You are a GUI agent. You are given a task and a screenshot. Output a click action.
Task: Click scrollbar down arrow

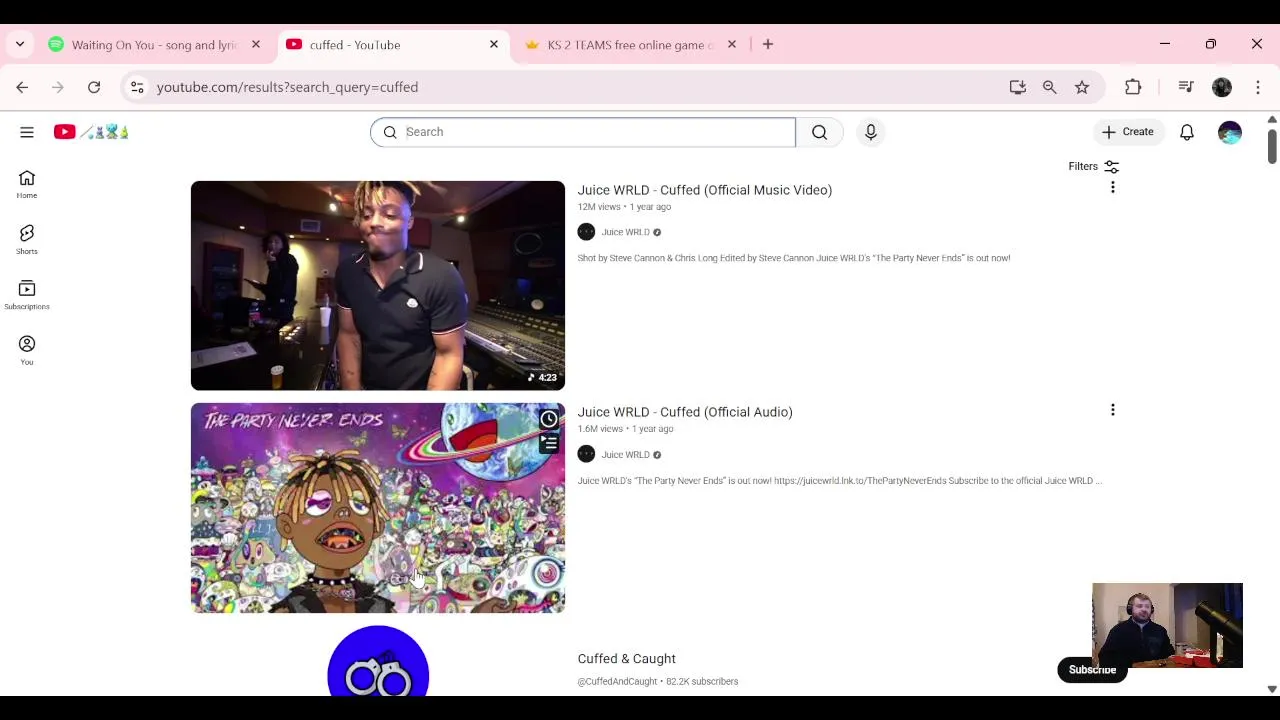coord(1272,689)
